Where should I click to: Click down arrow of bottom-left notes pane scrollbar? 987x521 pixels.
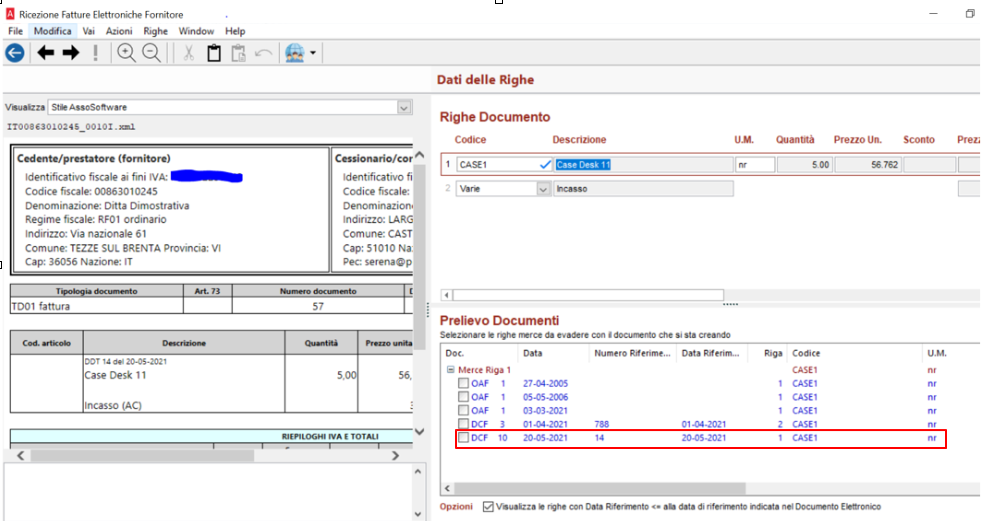[418, 514]
